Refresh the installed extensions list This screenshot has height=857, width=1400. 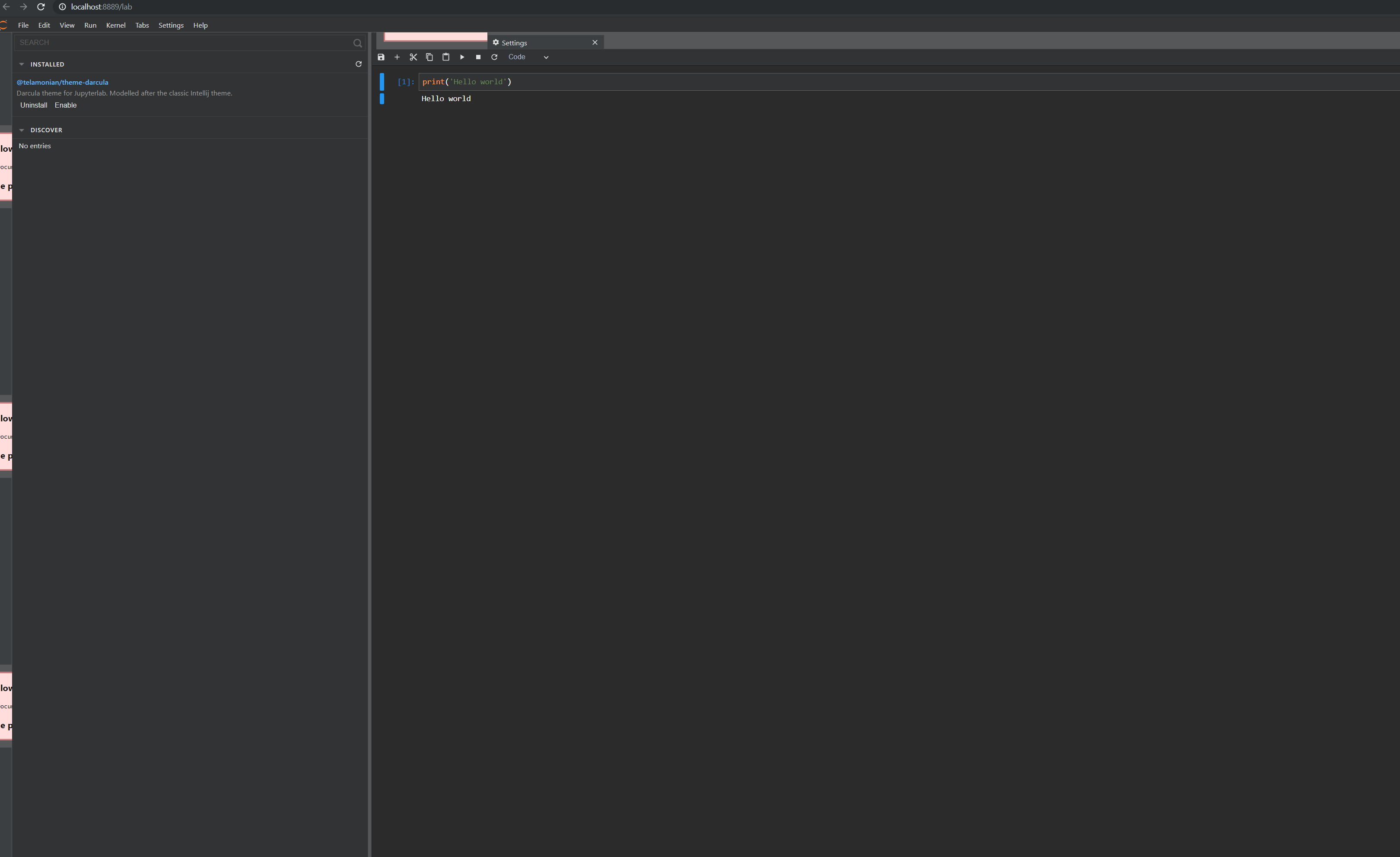pyautogui.click(x=359, y=64)
